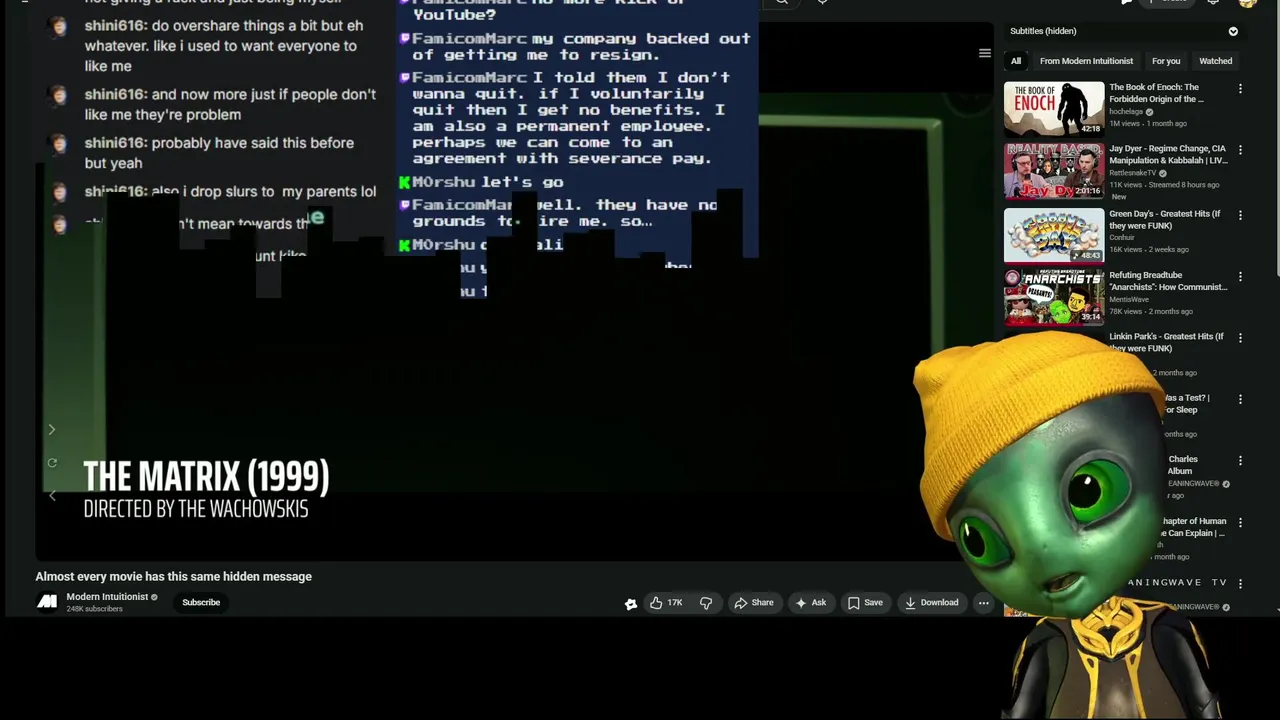Open options for the 'Charles Album' video
This screenshot has height=720, width=1280.
coord(1240,461)
